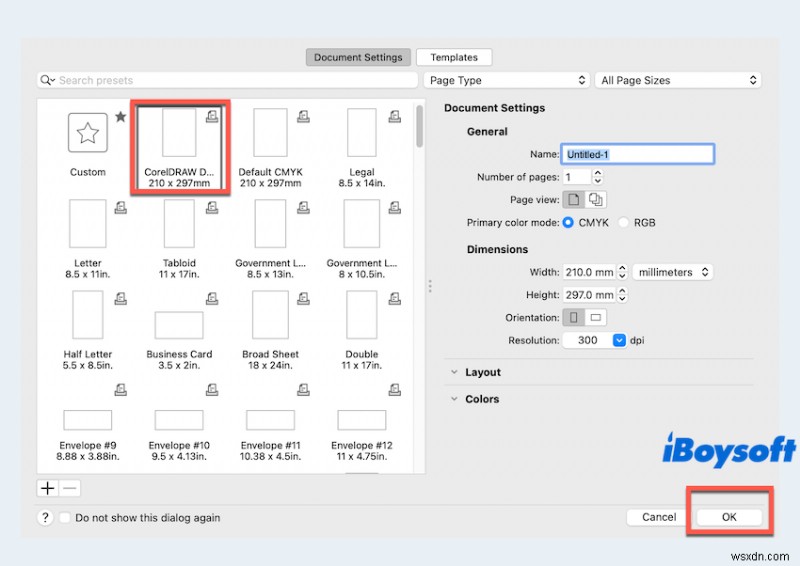Select CMYK primary color mode

pos(568,223)
